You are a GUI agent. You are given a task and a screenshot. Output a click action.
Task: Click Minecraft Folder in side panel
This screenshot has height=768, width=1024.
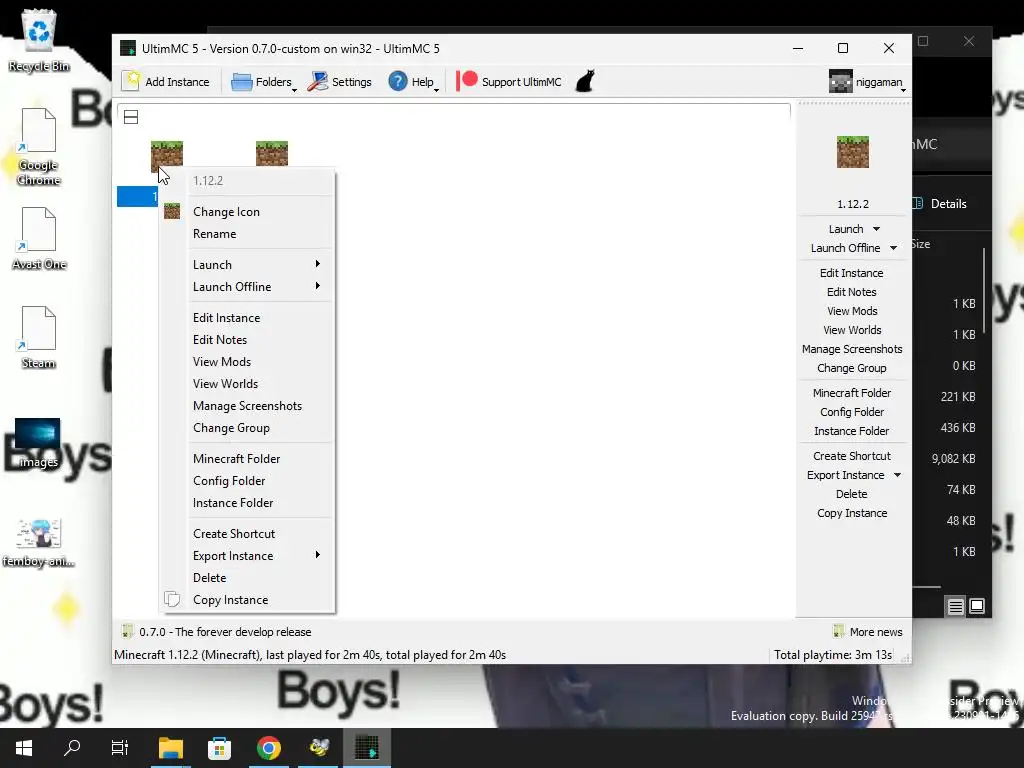coord(852,393)
